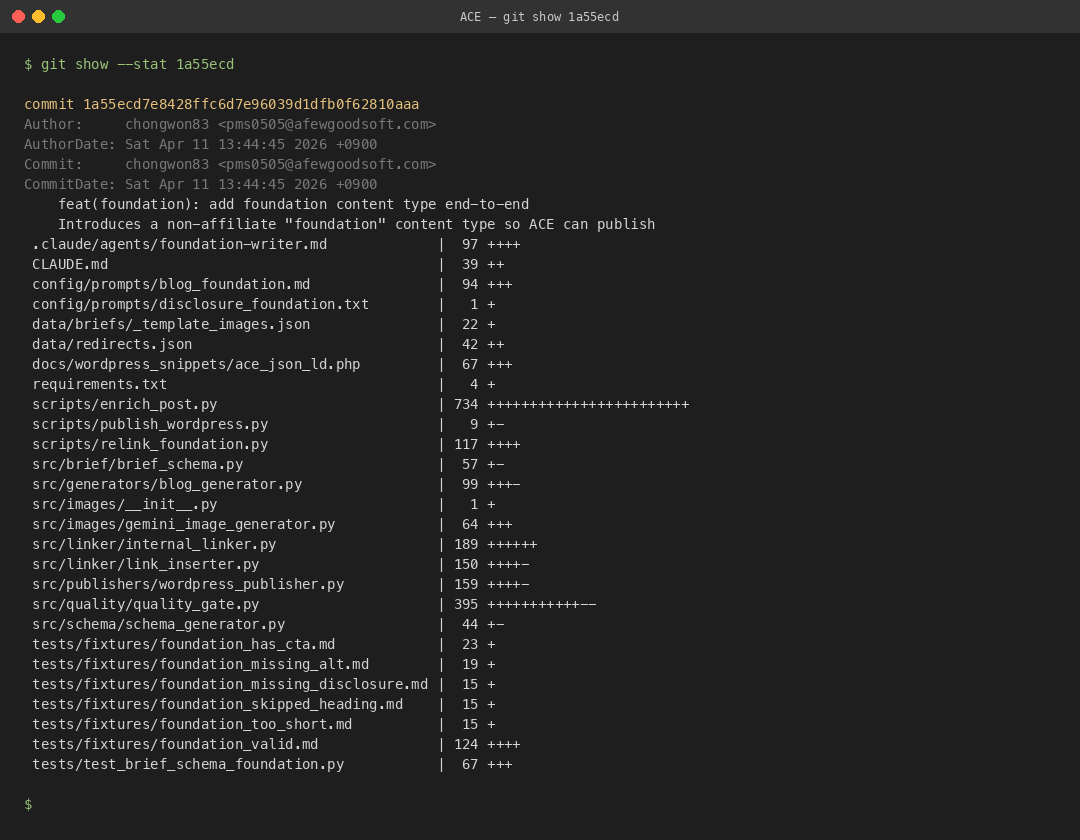Select src/publishers/wordpress_publisher.py path
This screenshot has height=840, width=1080.
(x=188, y=584)
